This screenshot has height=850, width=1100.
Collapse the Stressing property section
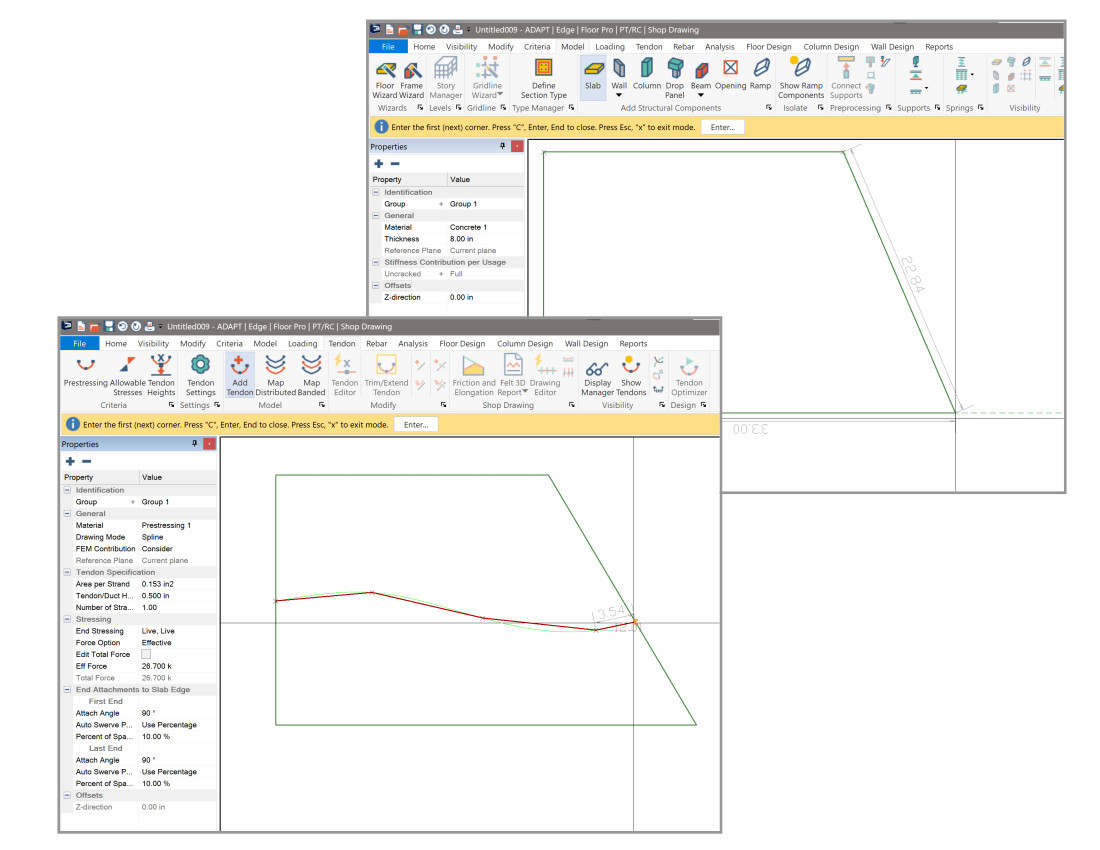(x=67, y=620)
